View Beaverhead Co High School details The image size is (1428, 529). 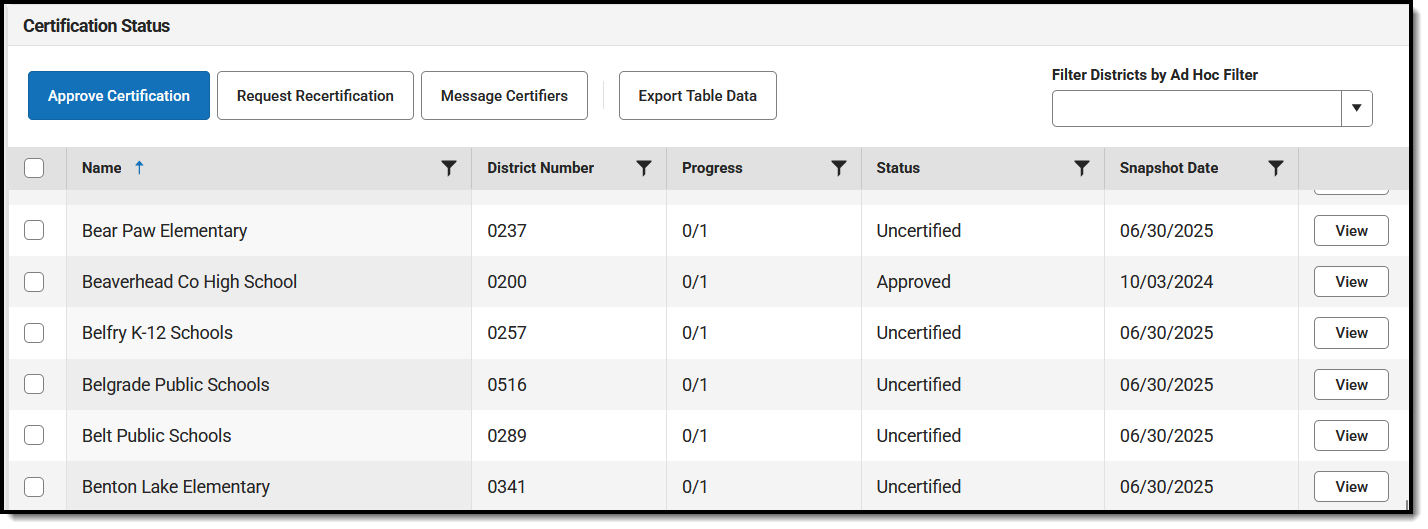click(1351, 282)
